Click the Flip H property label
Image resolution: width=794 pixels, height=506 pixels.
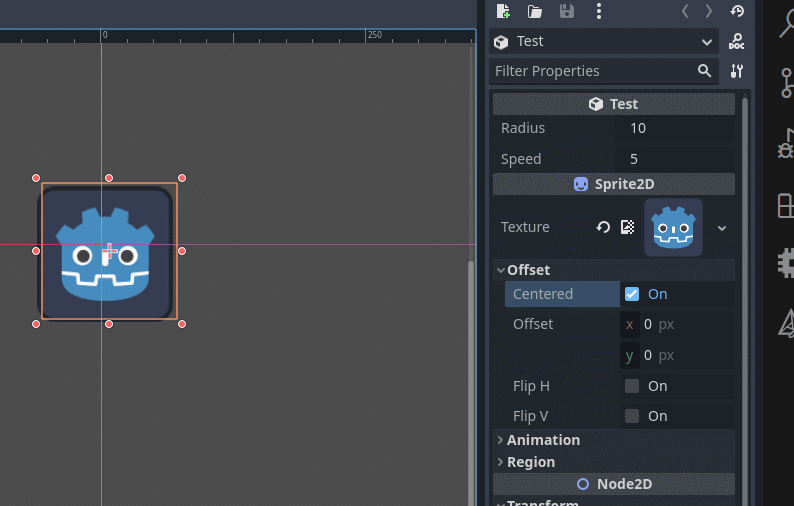[531, 386]
